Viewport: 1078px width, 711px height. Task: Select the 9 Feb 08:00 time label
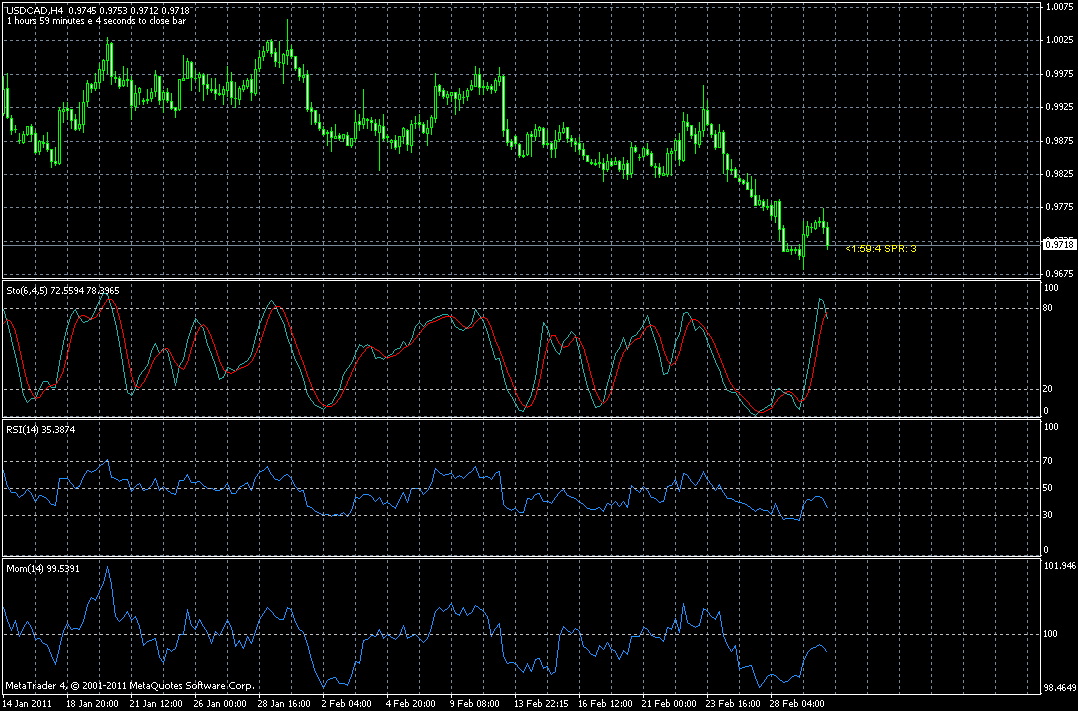tap(475, 704)
